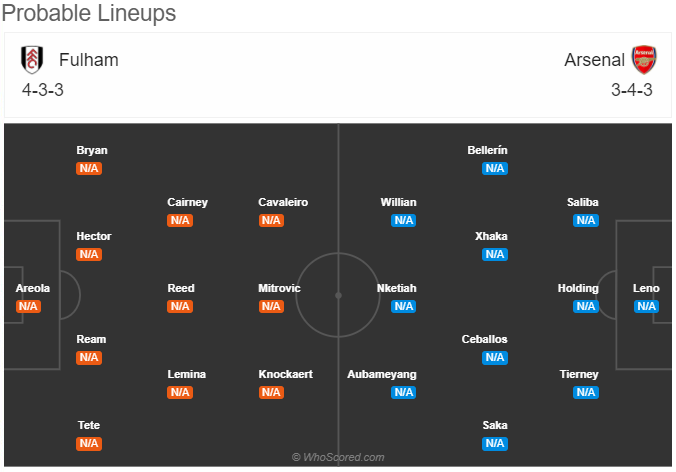Select Bellerín's blue N/A rating badge
The width and height of the screenshot is (676, 472).
(x=494, y=169)
